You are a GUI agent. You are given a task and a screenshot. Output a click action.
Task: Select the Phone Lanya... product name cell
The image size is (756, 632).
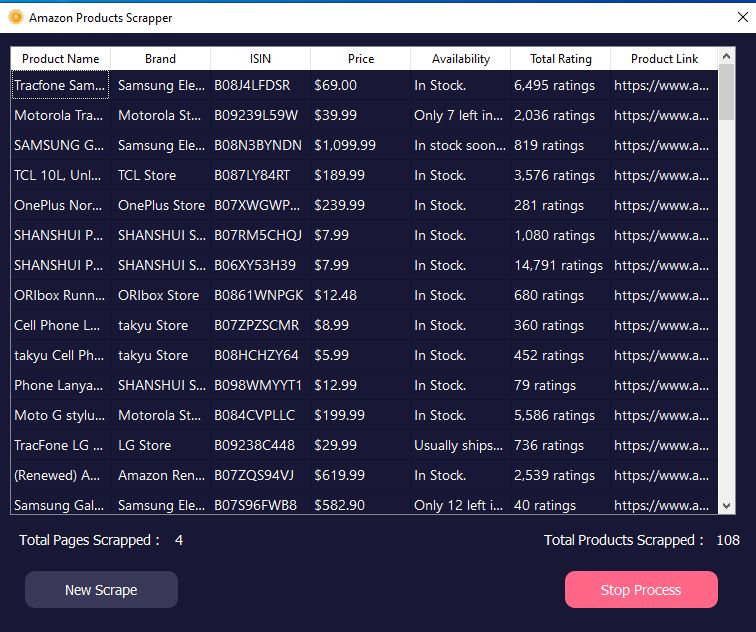click(61, 385)
